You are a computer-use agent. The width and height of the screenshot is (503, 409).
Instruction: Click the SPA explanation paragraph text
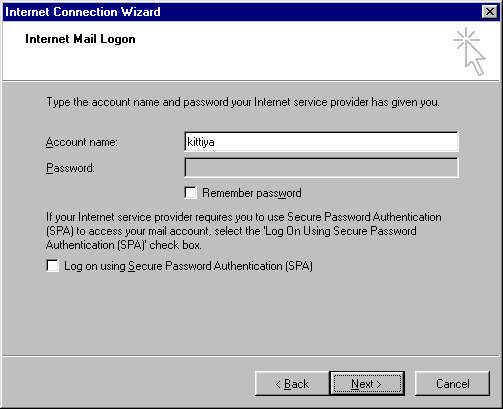pyautogui.click(x=243, y=231)
